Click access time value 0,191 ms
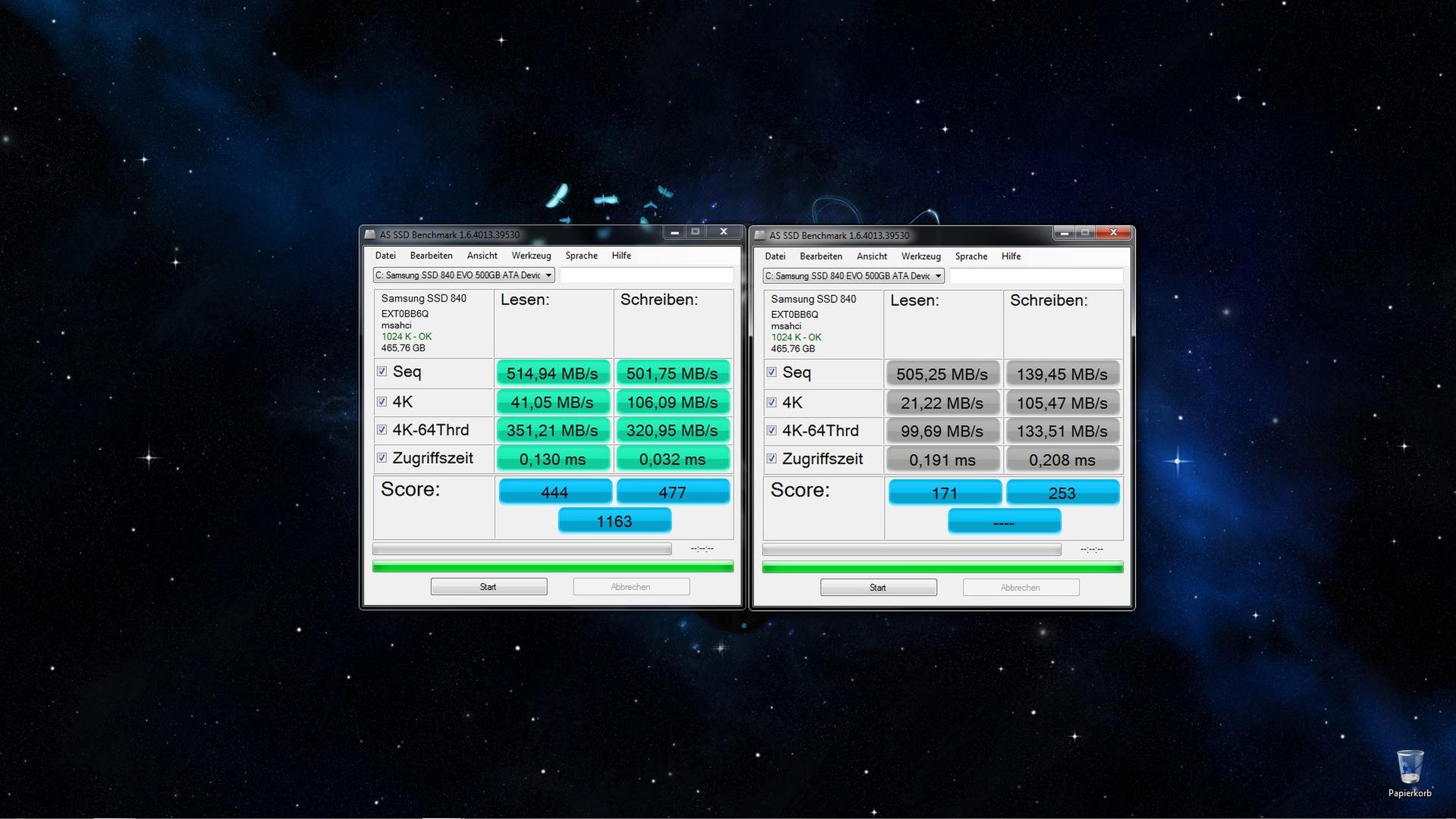1456x819 pixels. (x=943, y=460)
